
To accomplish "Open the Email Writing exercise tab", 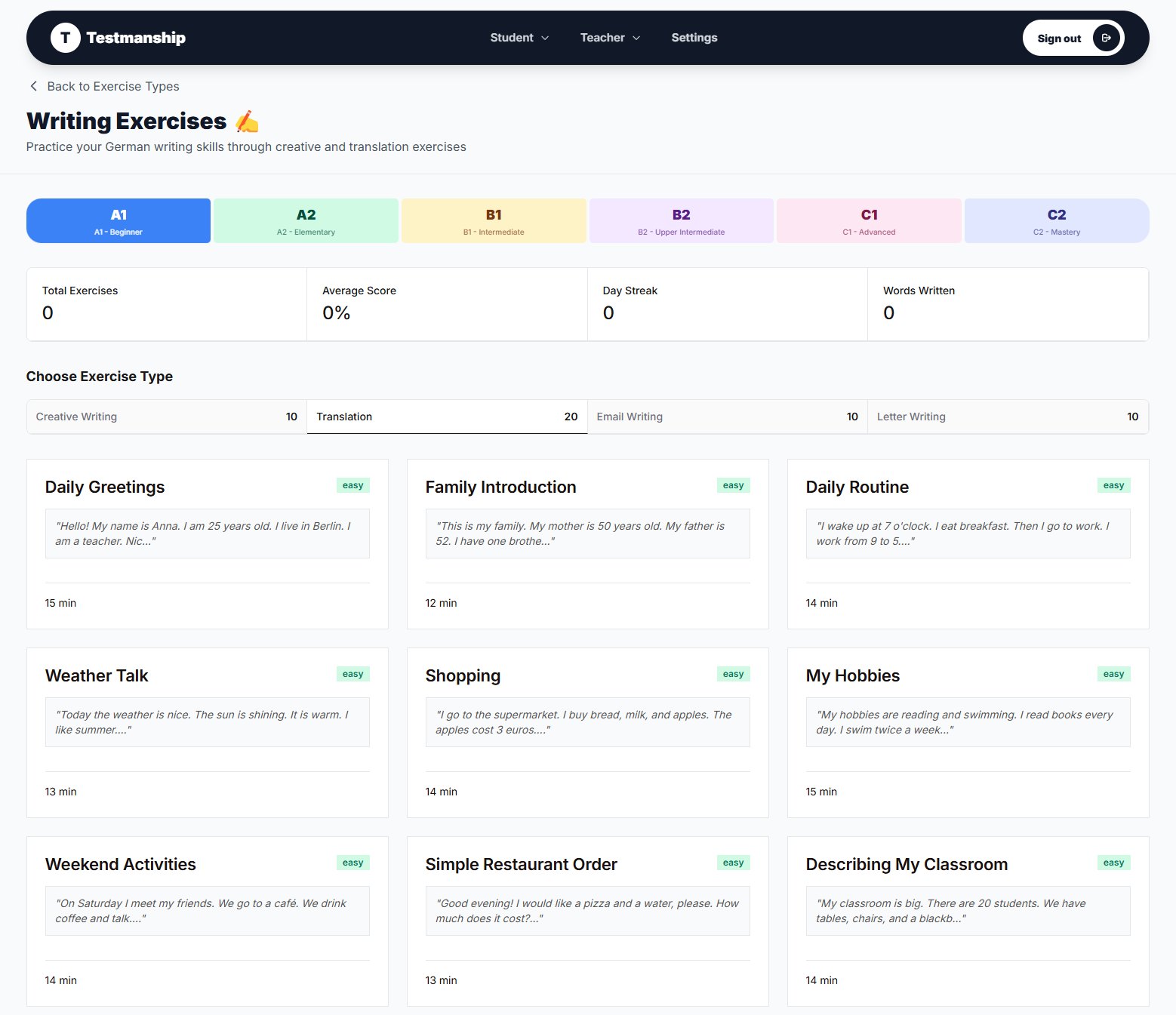I will tap(727, 417).
